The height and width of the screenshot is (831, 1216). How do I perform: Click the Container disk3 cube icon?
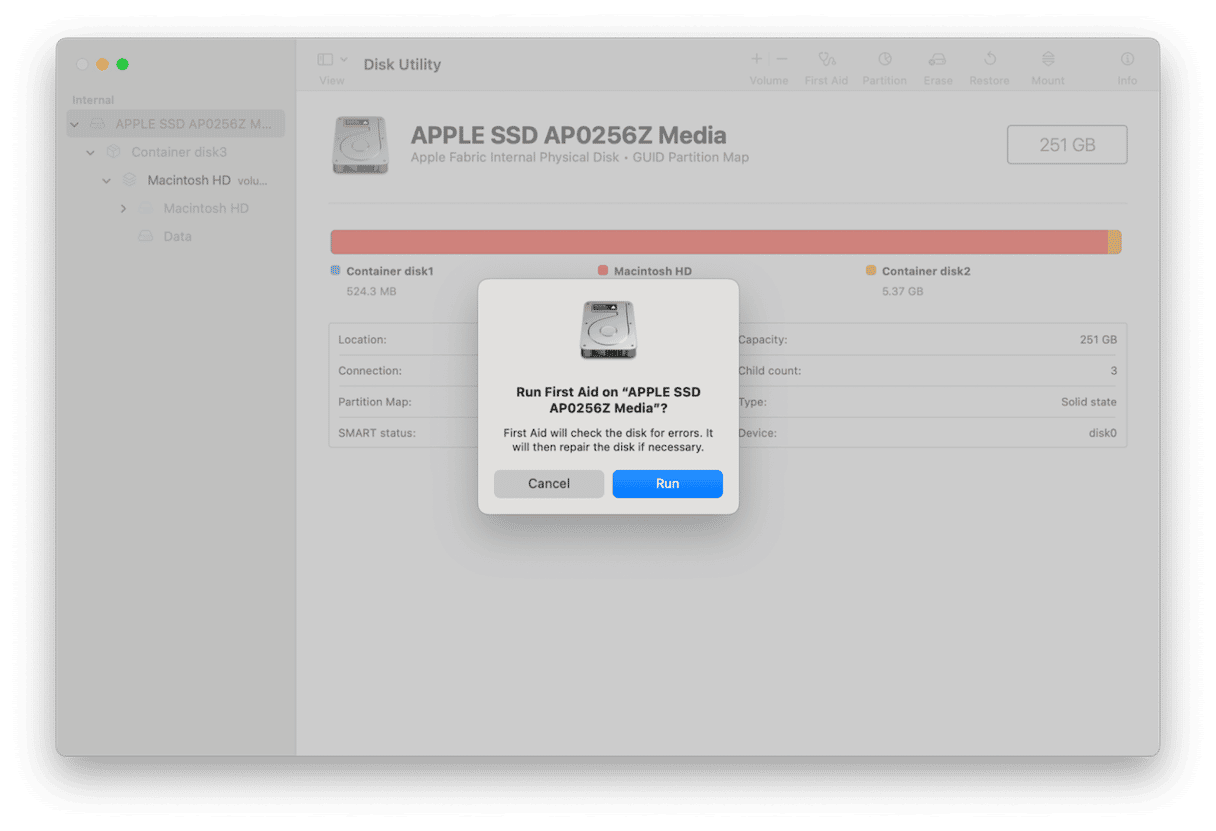coord(113,152)
